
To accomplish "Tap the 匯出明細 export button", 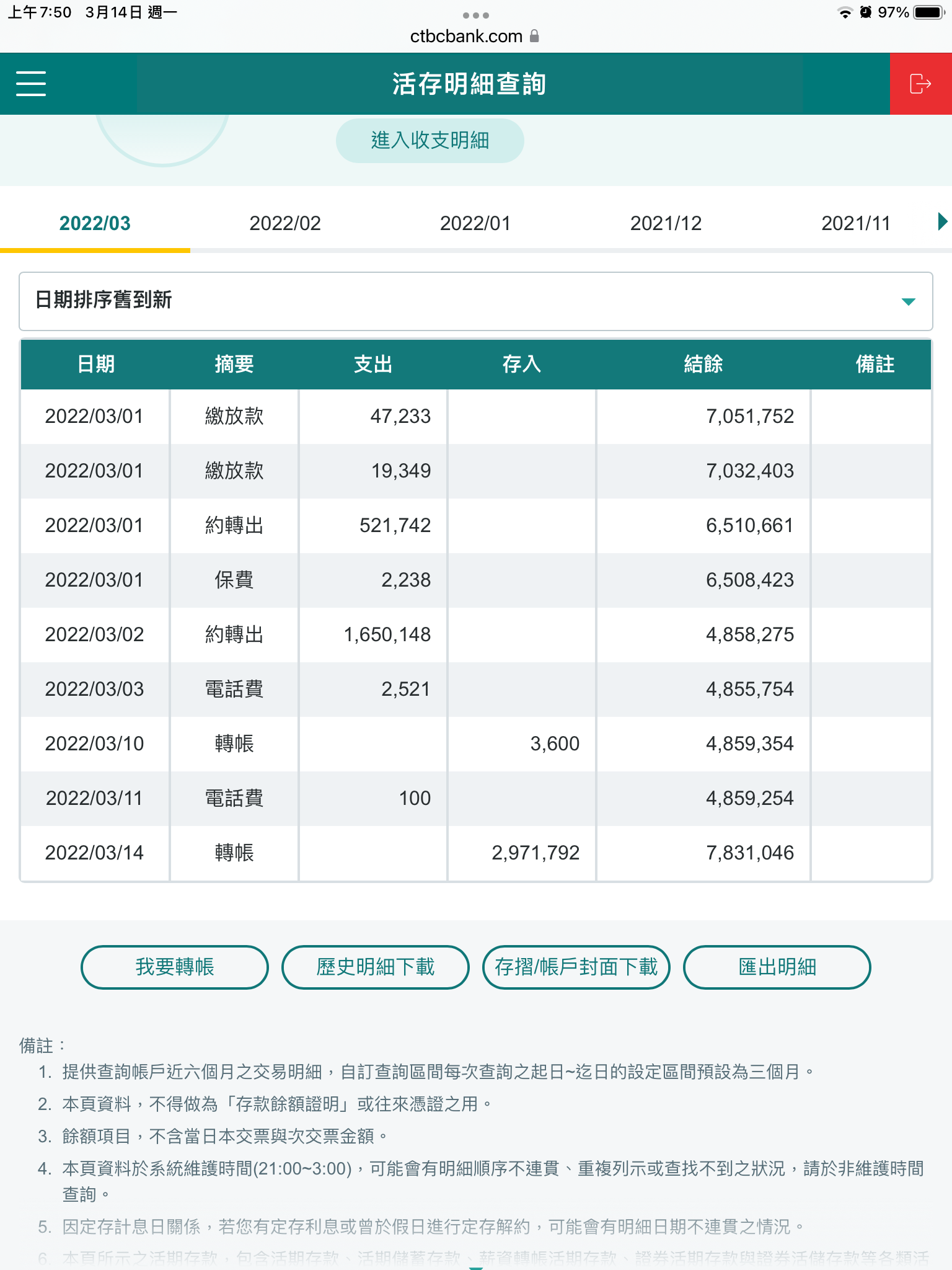I will pyautogui.click(x=777, y=967).
